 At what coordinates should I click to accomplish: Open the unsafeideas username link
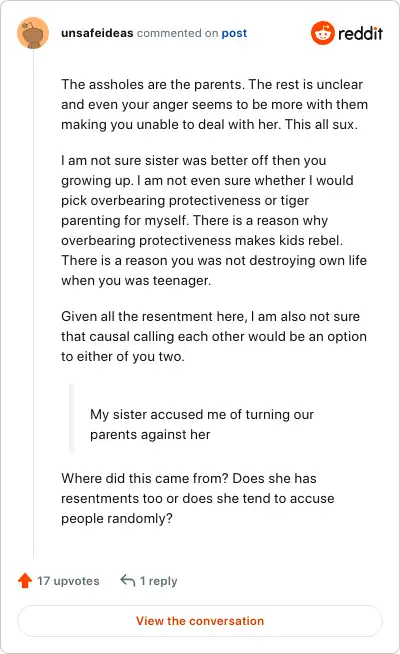pyautogui.click(x=97, y=33)
